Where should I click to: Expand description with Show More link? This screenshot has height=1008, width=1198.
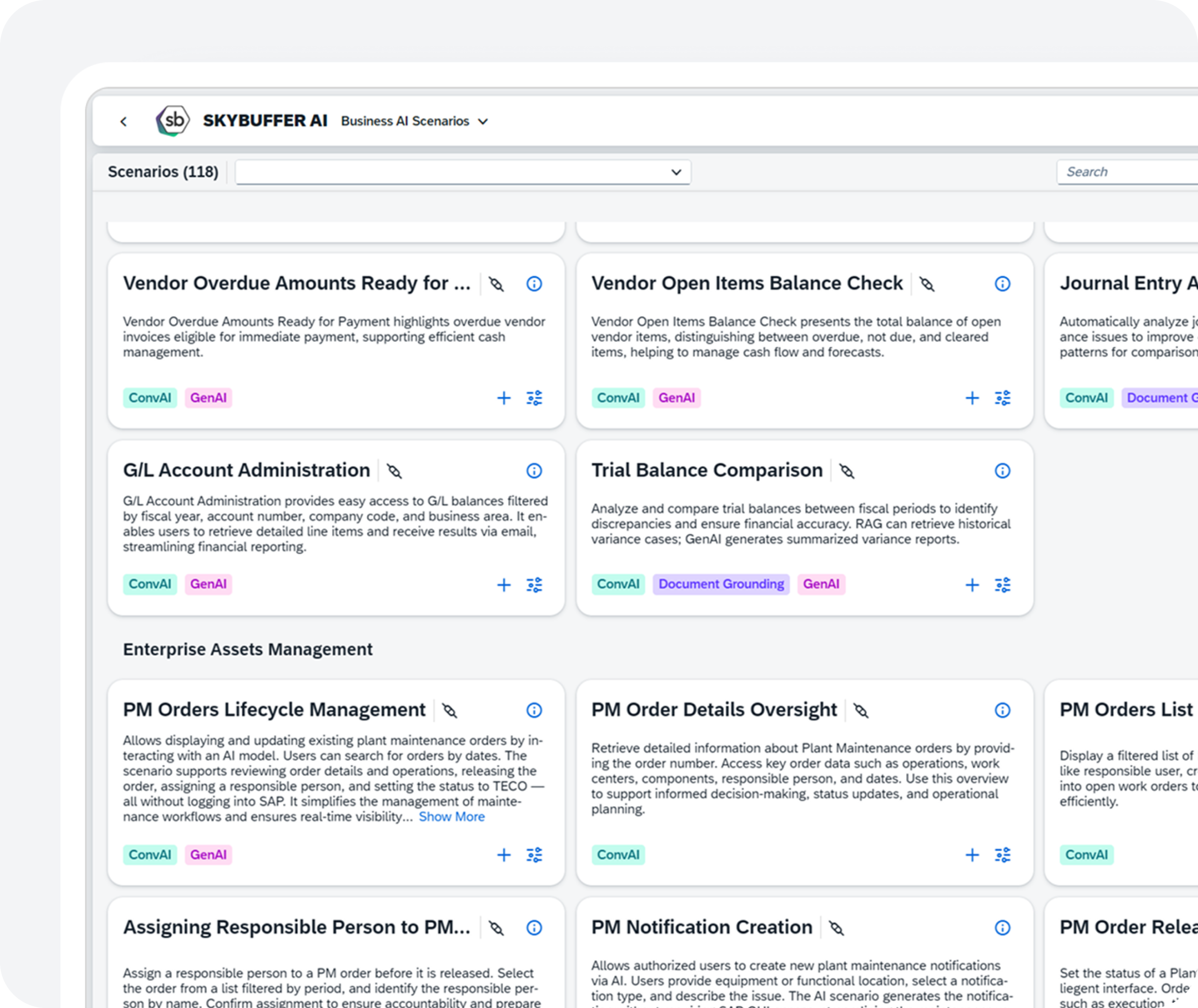click(451, 816)
